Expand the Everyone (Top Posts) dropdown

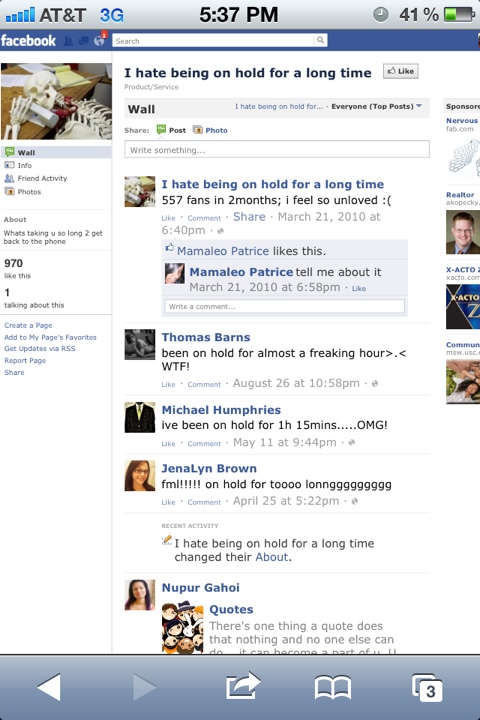coord(376,106)
